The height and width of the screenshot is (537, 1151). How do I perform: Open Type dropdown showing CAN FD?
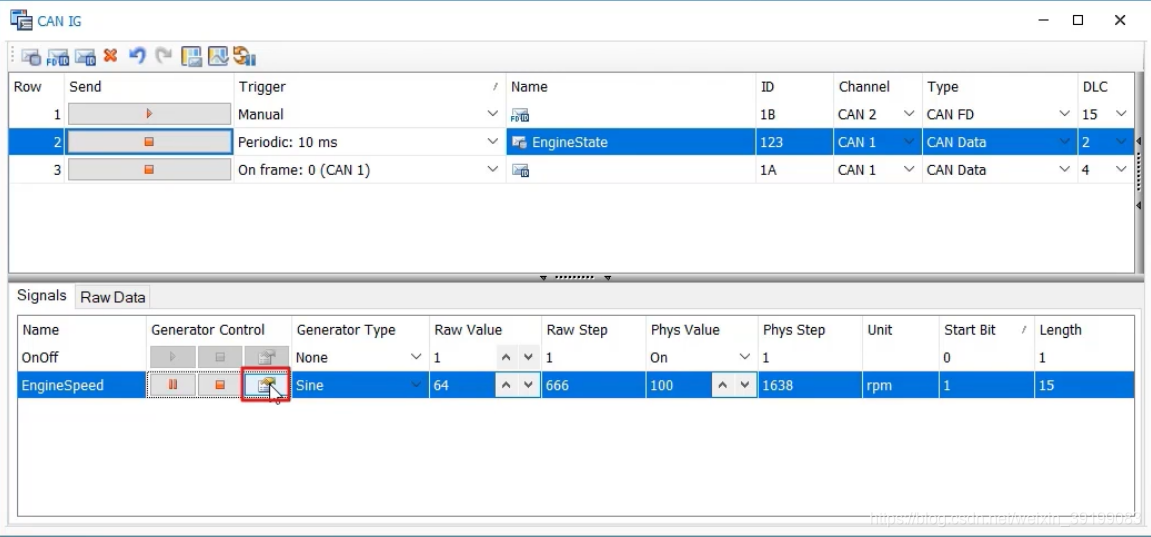(1064, 114)
